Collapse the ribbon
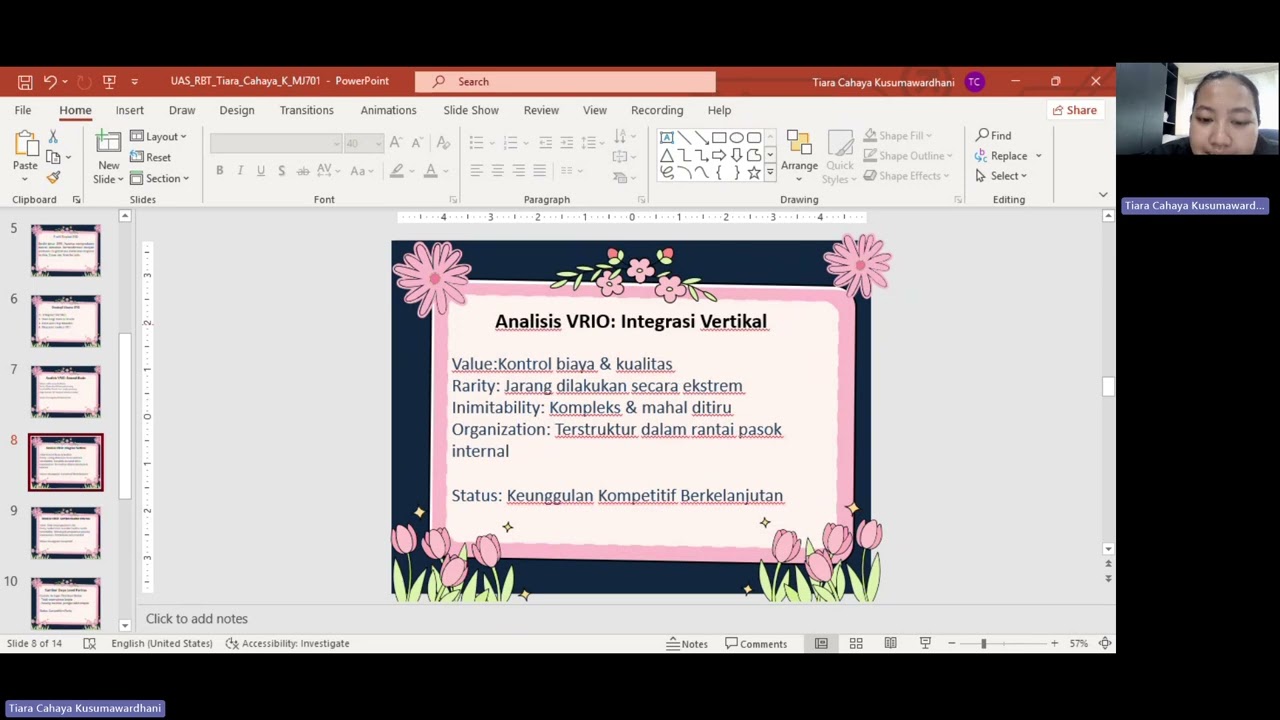 click(x=1103, y=195)
